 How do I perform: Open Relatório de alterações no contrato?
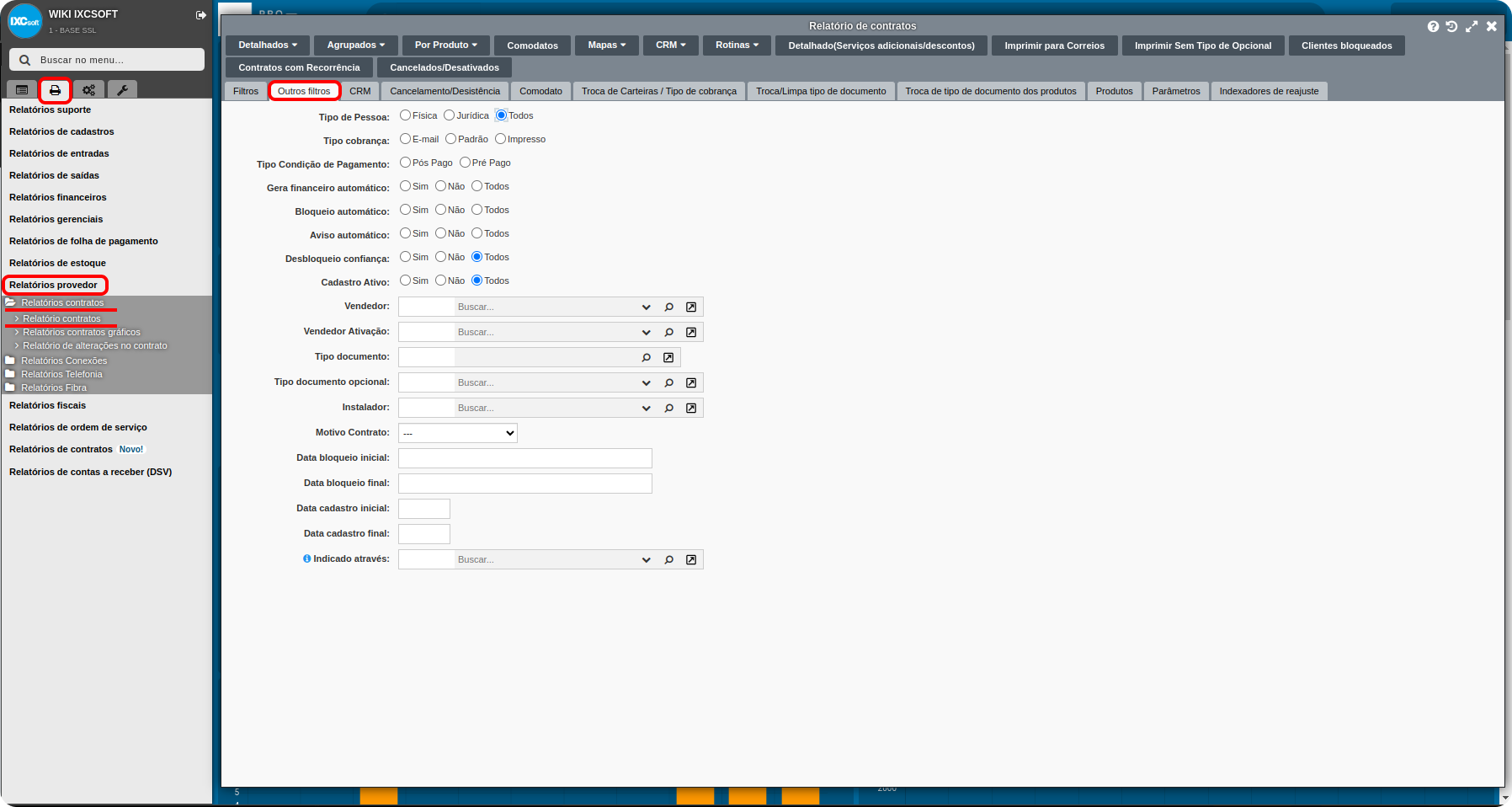click(95, 345)
